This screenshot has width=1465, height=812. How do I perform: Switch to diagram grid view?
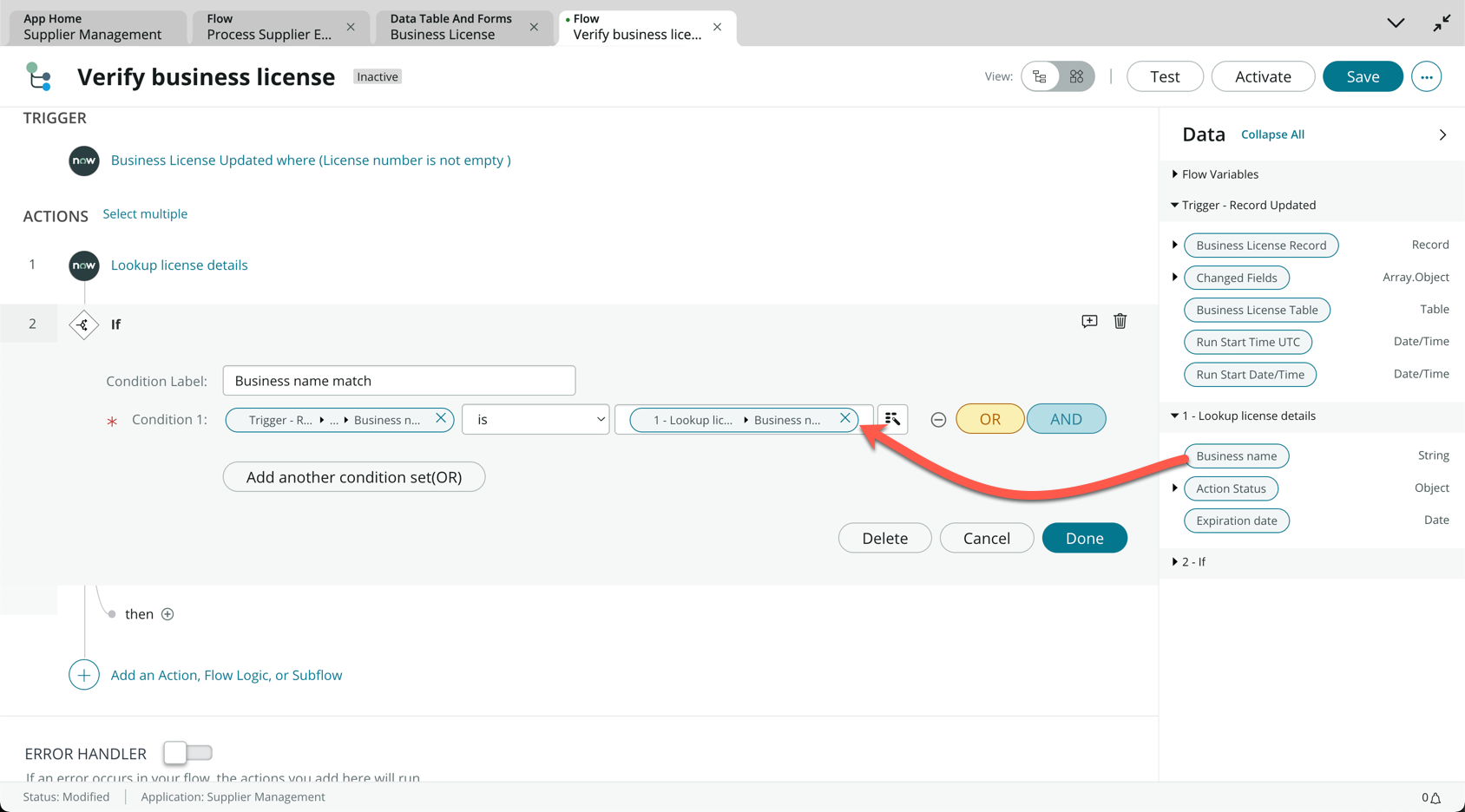pos(1076,76)
